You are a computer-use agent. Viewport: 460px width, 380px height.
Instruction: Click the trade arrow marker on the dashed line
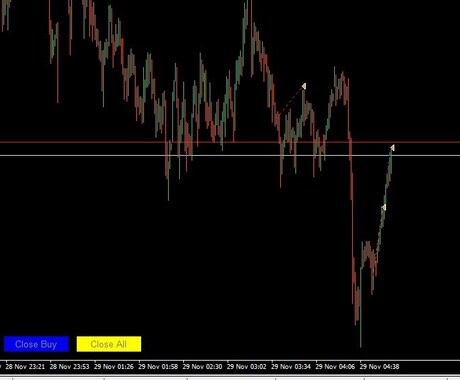pos(304,86)
